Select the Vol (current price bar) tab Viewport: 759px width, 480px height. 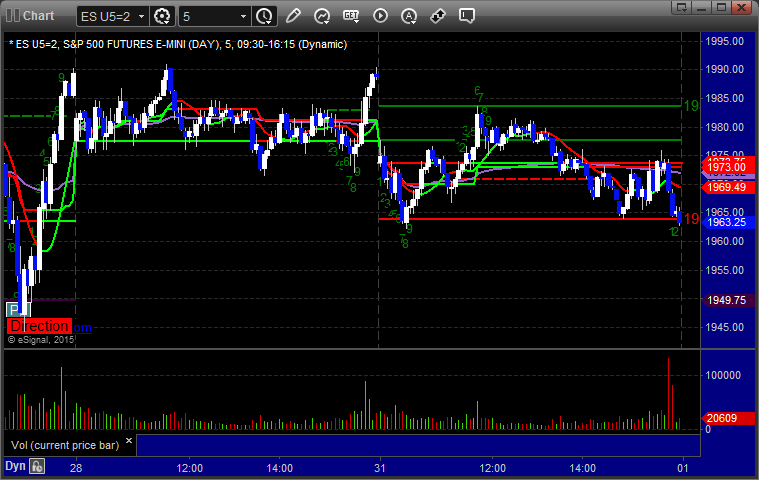(x=63, y=444)
